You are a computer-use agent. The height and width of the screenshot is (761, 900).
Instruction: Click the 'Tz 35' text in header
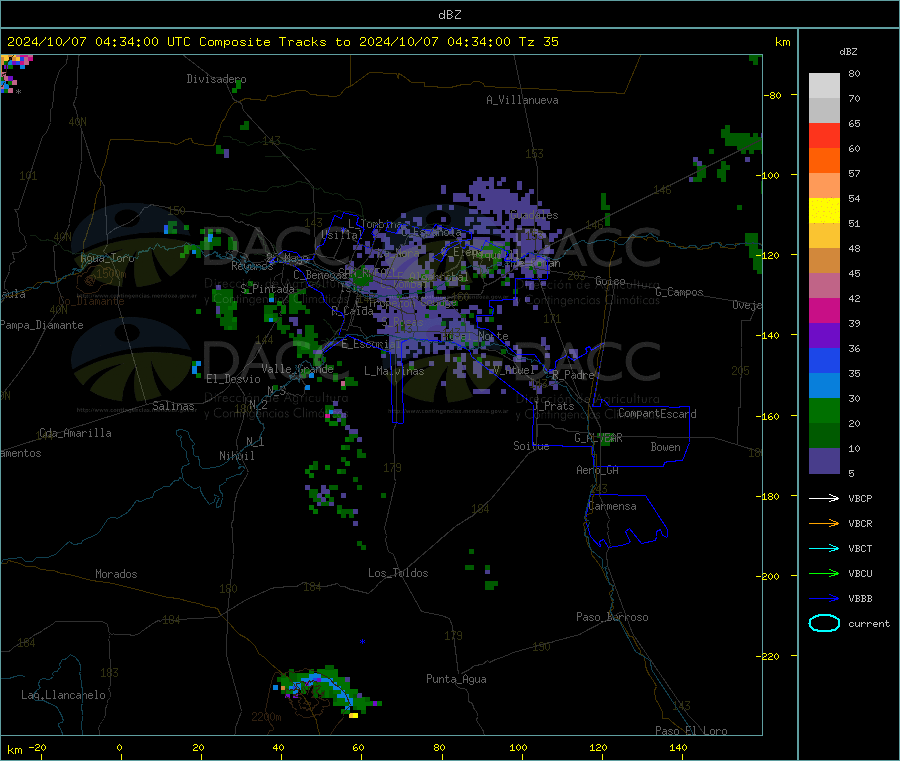pos(539,42)
